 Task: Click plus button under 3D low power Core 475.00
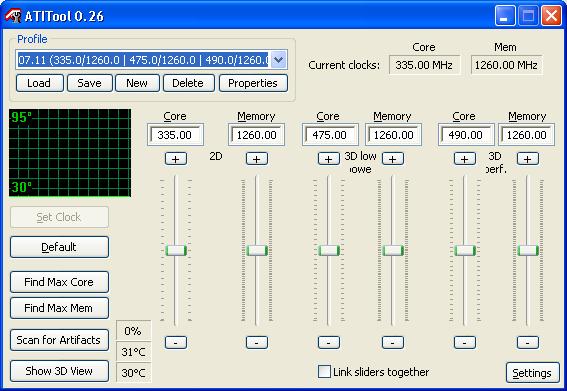click(329, 159)
